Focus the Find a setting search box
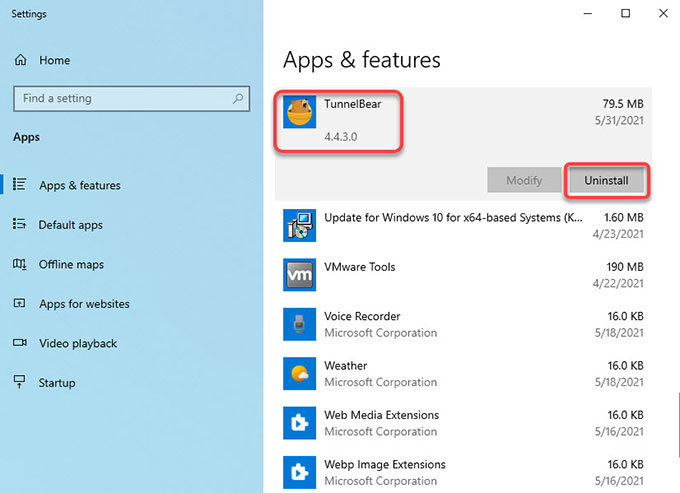Image resolution: width=680 pixels, height=493 pixels. (131, 98)
